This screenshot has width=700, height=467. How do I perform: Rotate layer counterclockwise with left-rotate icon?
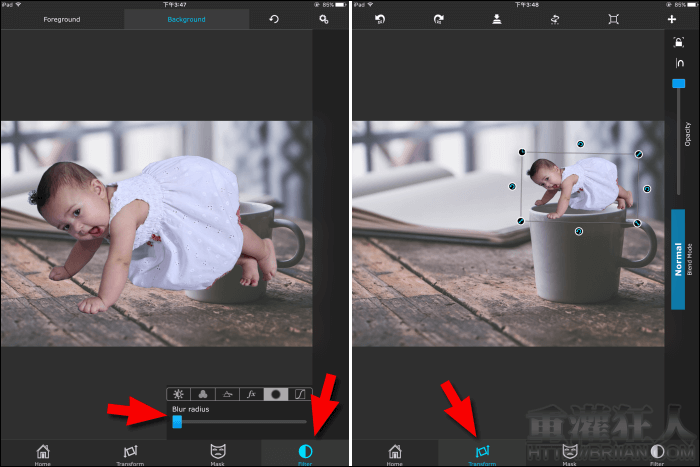(380, 19)
